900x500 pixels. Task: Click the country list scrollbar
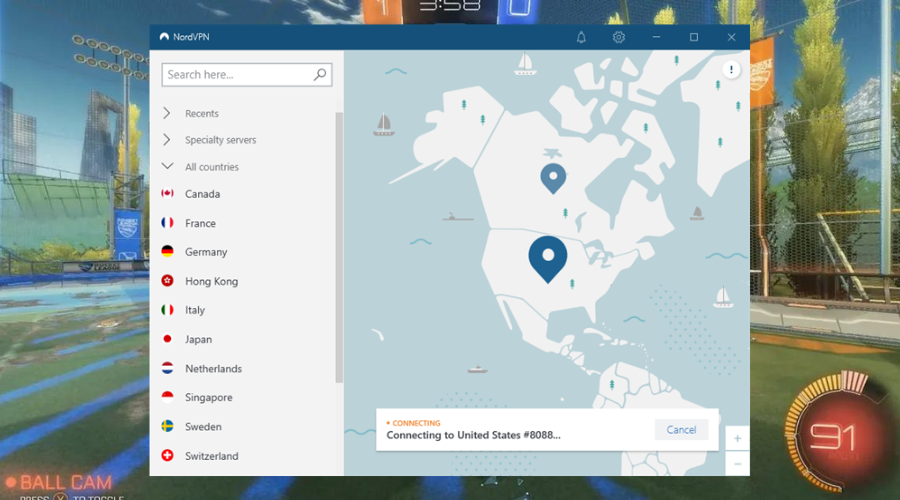pyautogui.click(x=339, y=247)
